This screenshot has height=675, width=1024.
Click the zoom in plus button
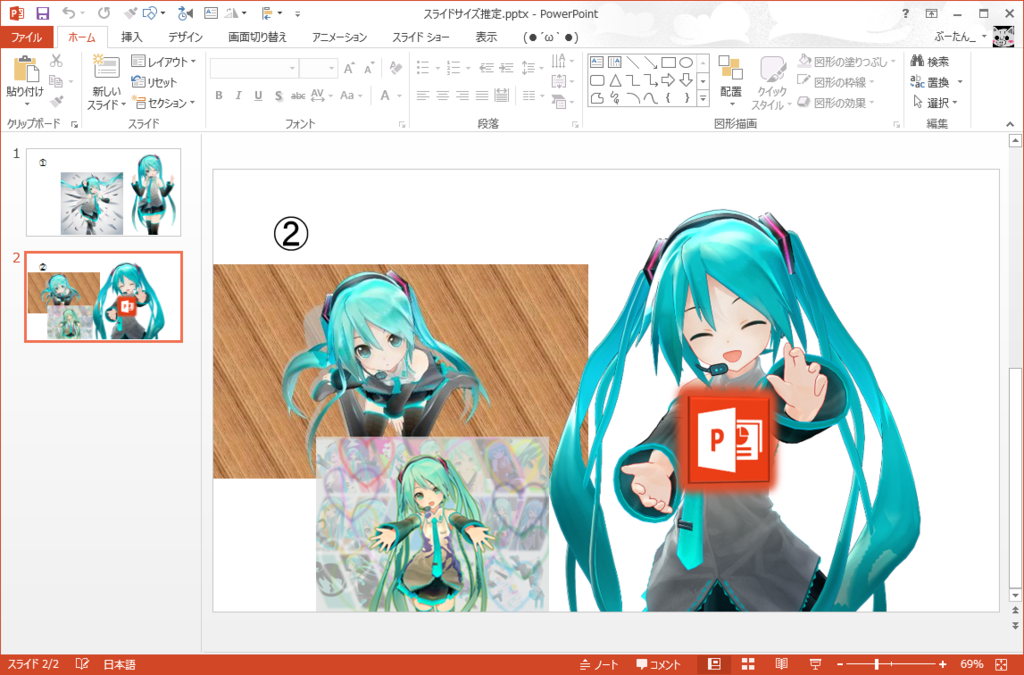click(942, 665)
